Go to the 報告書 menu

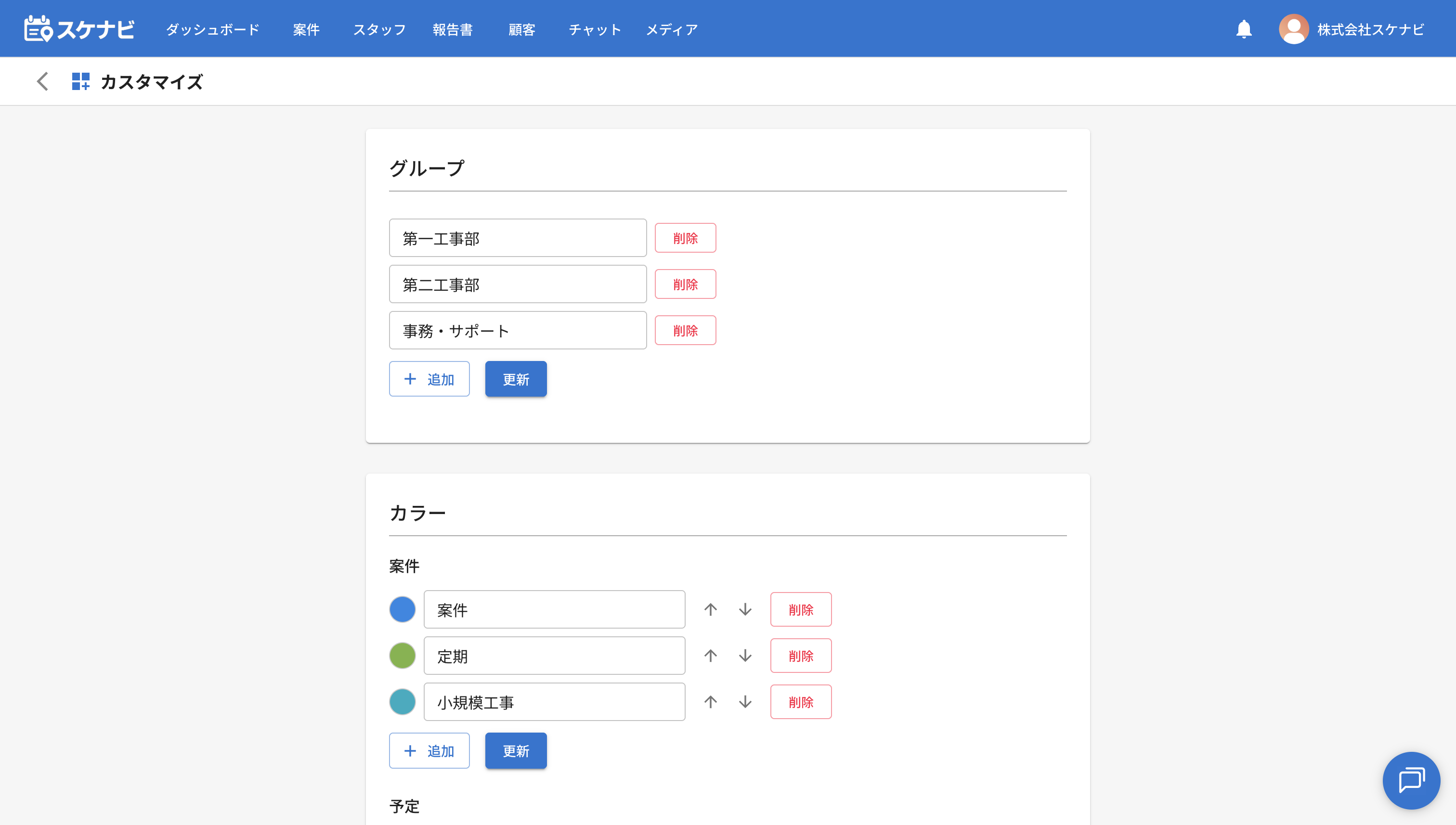click(452, 29)
